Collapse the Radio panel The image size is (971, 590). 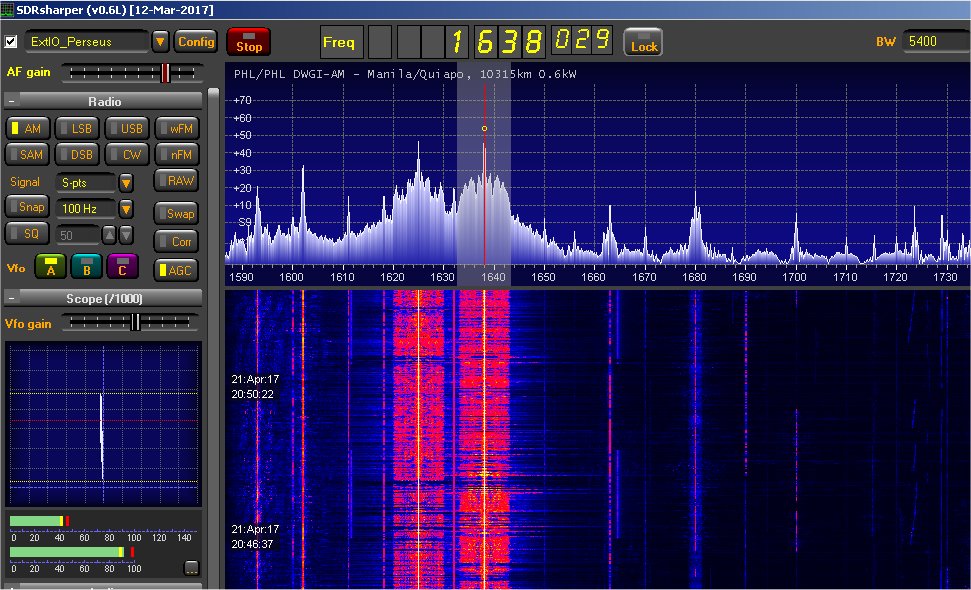tap(11, 102)
